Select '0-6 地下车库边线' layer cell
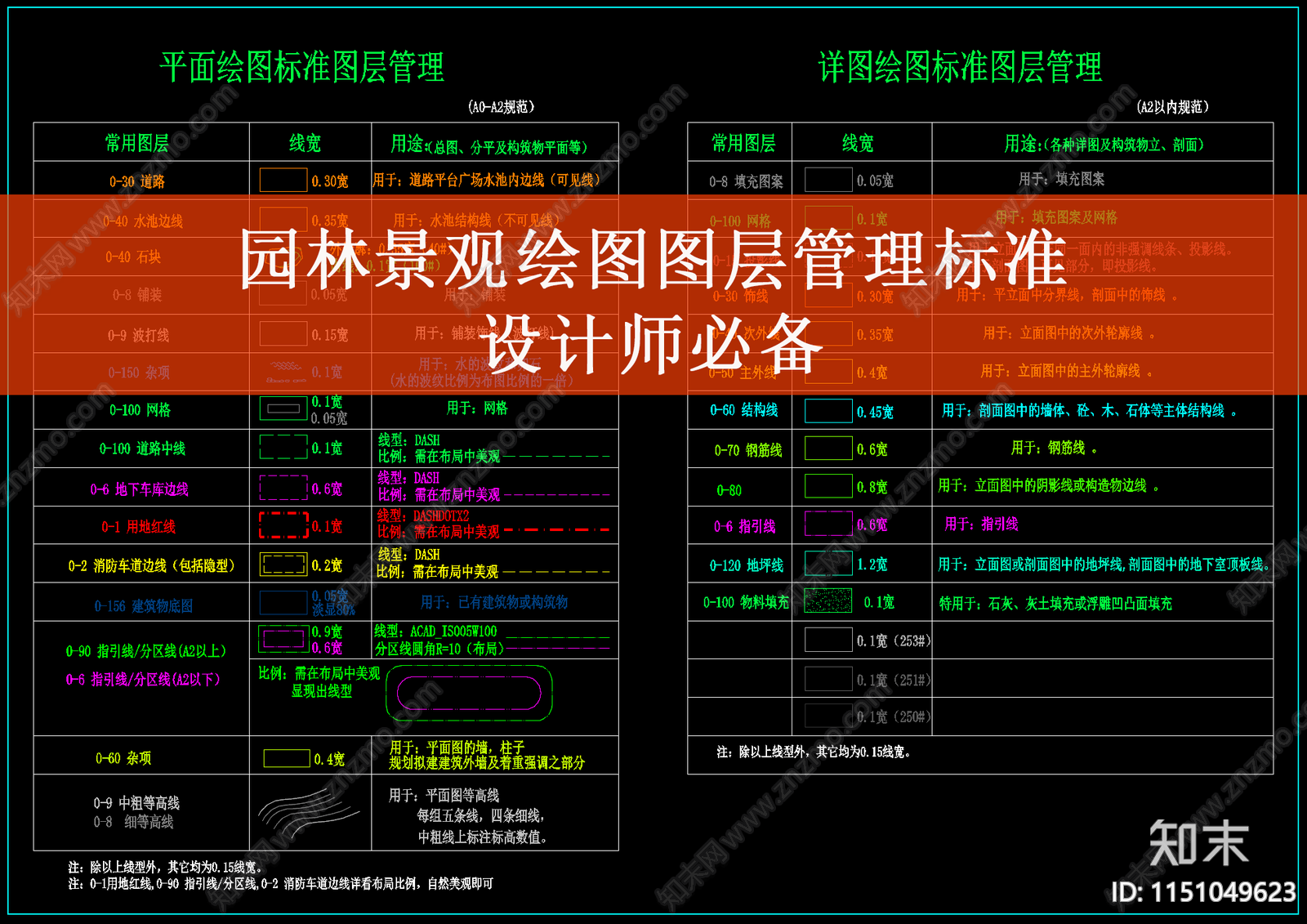Image resolution: width=1307 pixels, height=924 pixels. (141, 489)
